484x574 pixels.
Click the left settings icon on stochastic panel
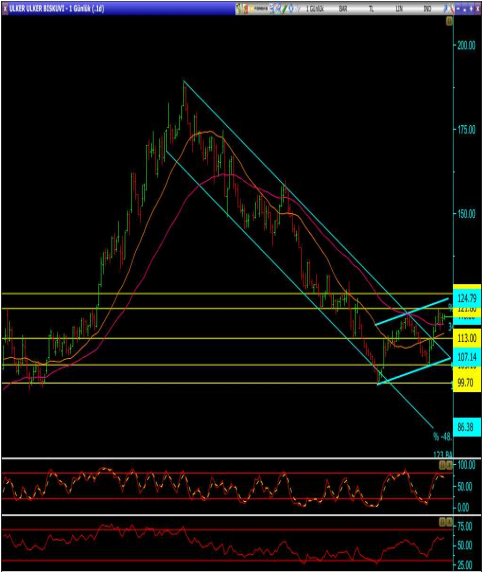(443, 466)
